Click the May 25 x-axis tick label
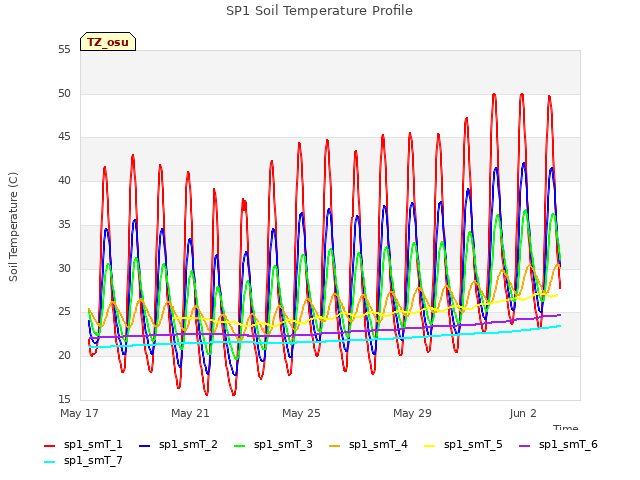Image resolution: width=640 pixels, height=480 pixels. click(301, 413)
